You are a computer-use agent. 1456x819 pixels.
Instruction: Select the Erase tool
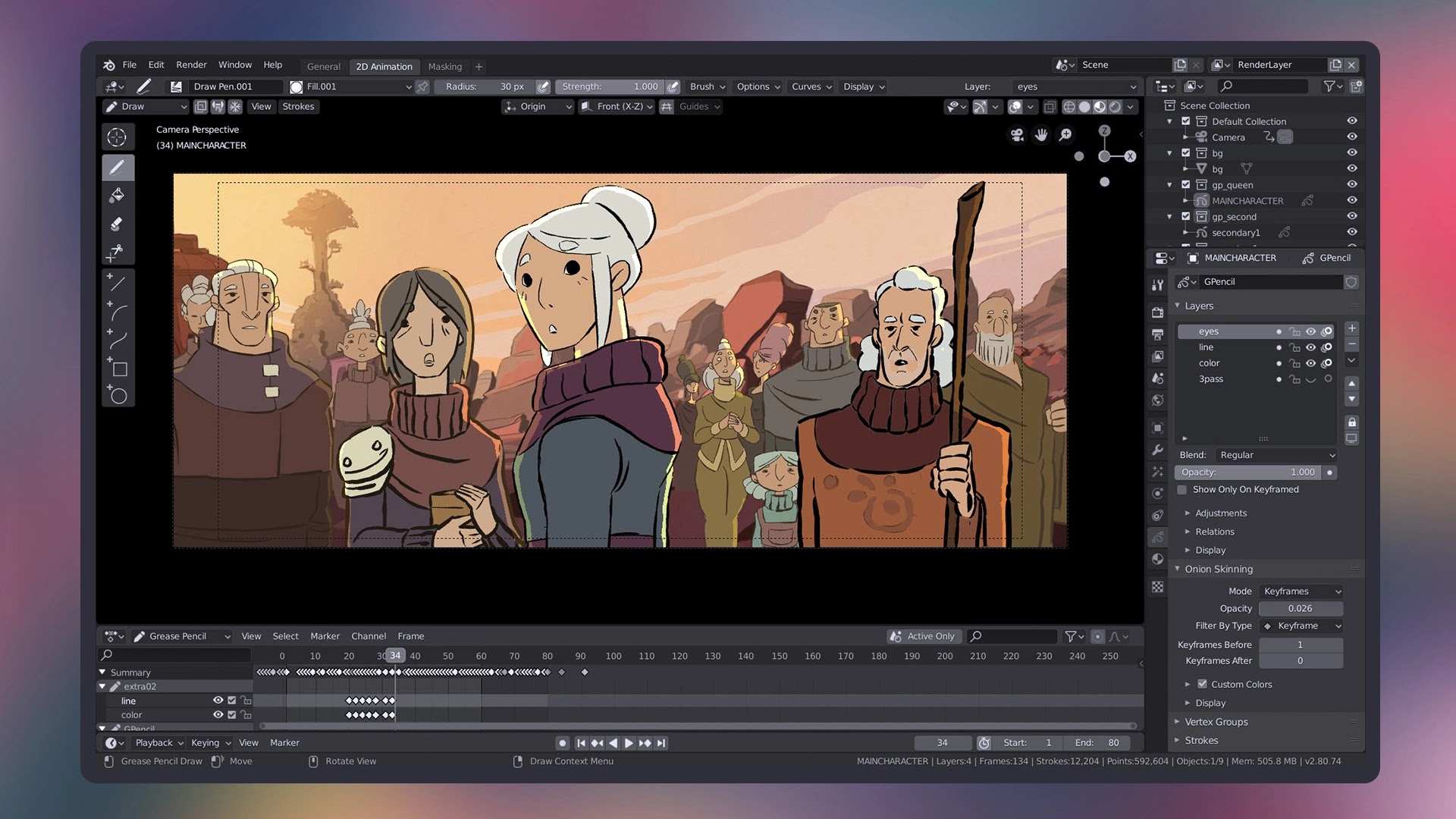[x=118, y=224]
